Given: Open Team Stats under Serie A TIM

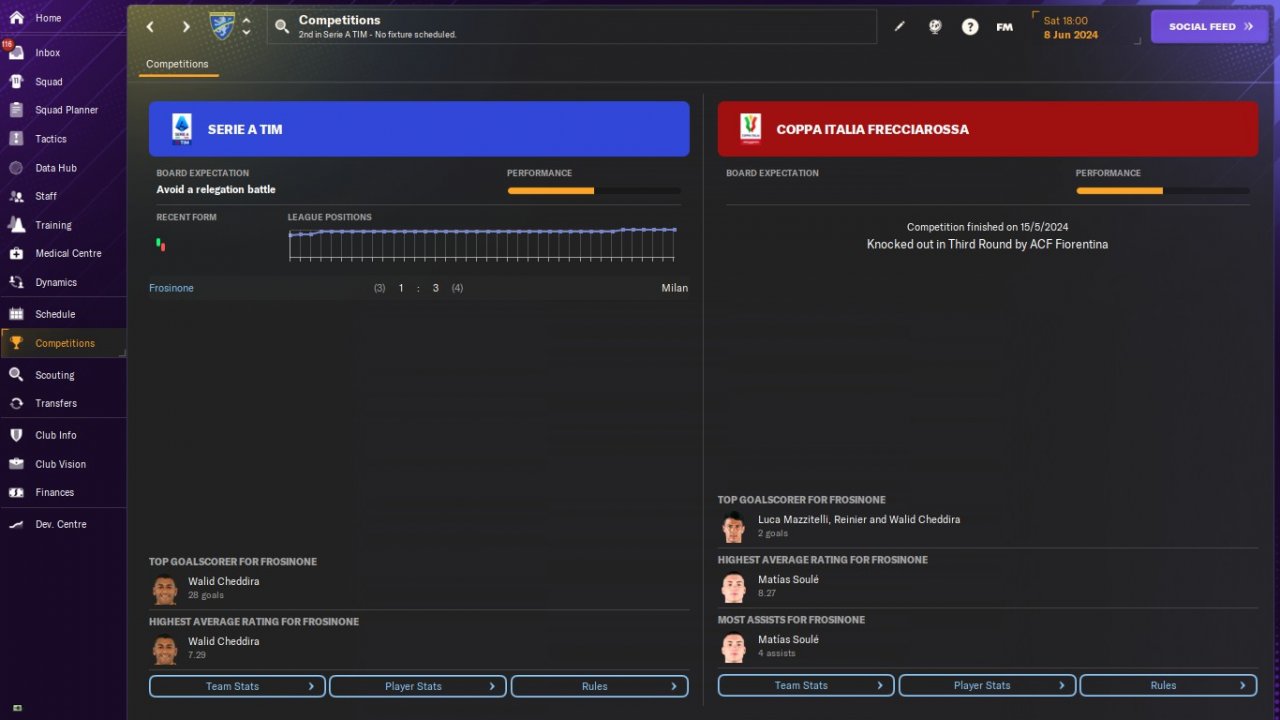Looking at the screenshot, I should click(x=237, y=686).
